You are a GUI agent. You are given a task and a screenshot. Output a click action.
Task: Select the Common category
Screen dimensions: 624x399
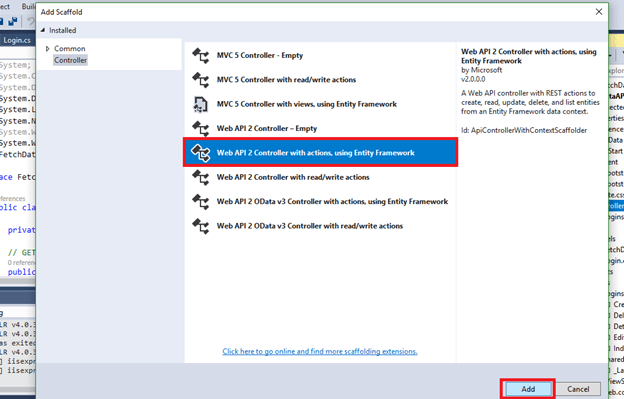click(70, 49)
